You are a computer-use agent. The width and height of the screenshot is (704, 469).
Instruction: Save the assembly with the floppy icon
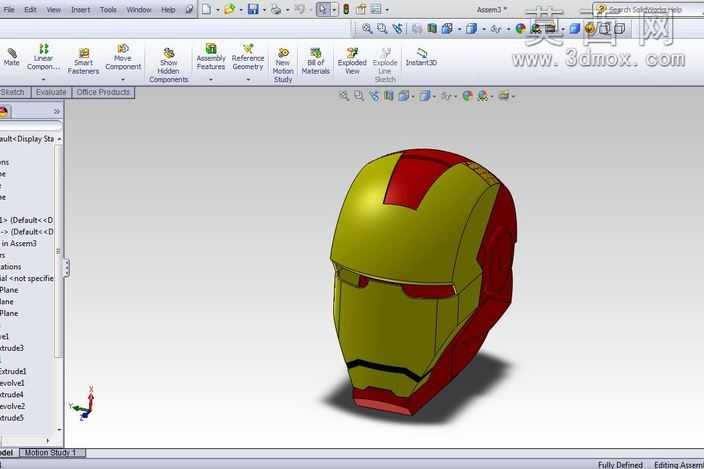[253, 9]
